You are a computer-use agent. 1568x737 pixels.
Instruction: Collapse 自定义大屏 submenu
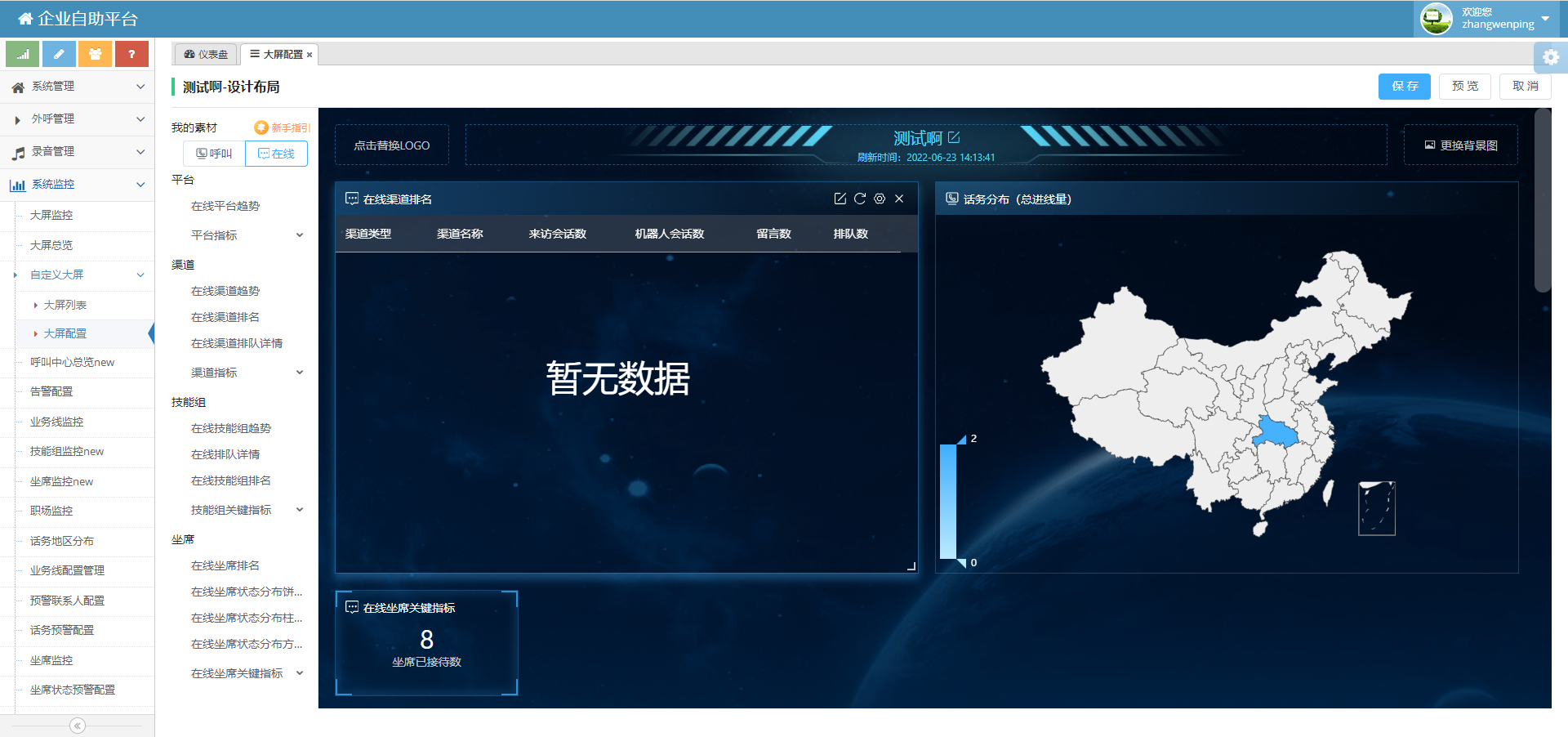point(85,275)
